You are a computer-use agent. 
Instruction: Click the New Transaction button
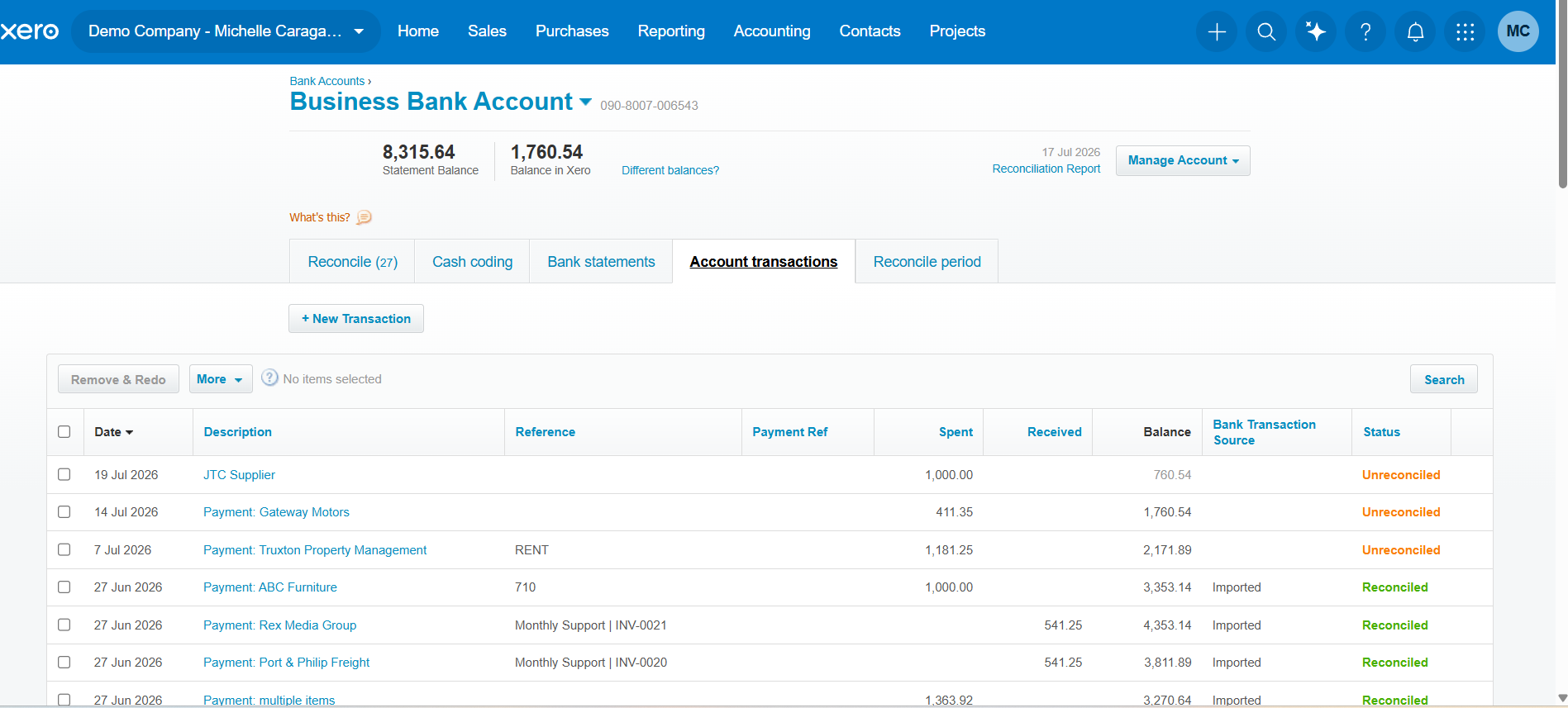click(x=356, y=319)
